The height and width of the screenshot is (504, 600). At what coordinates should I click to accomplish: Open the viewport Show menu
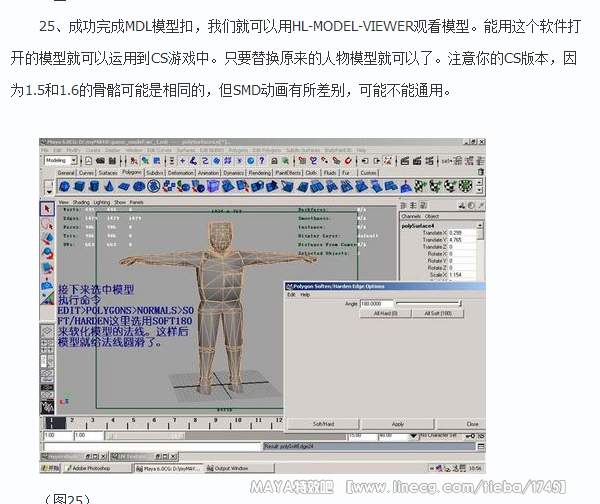(x=120, y=202)
